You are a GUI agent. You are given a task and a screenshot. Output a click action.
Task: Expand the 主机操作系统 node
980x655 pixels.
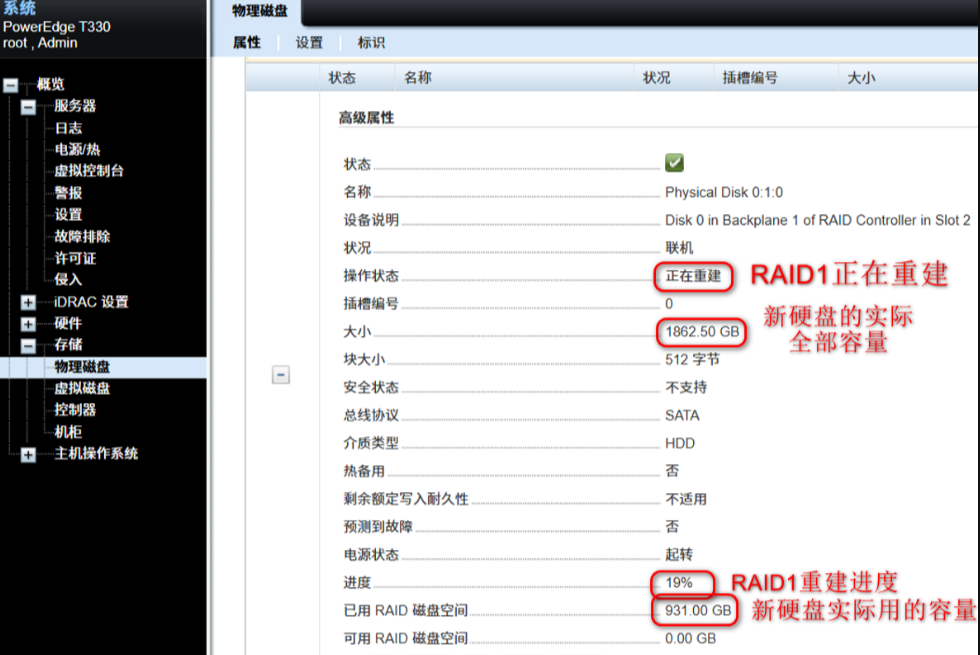click(28, 454)
